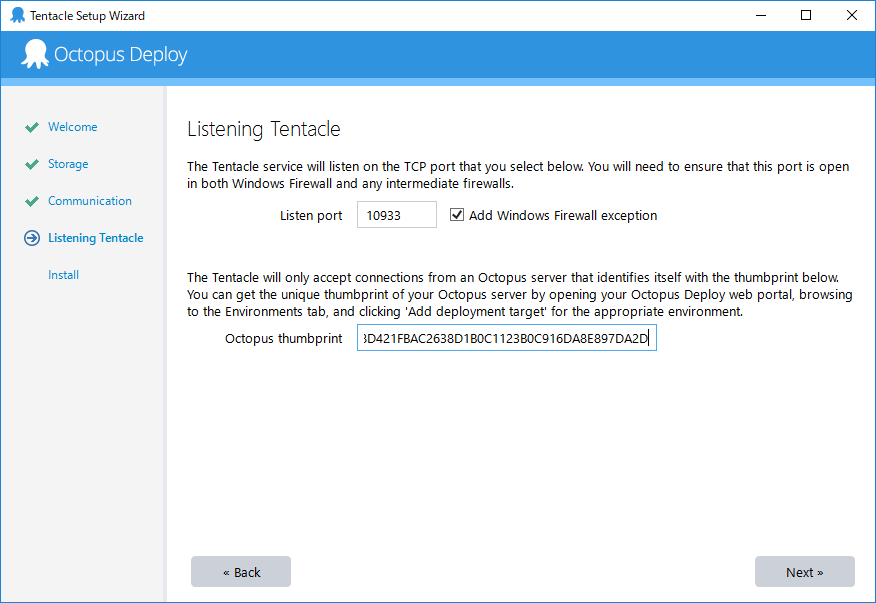
Task: Click the Next button
Action: point(804,572)
